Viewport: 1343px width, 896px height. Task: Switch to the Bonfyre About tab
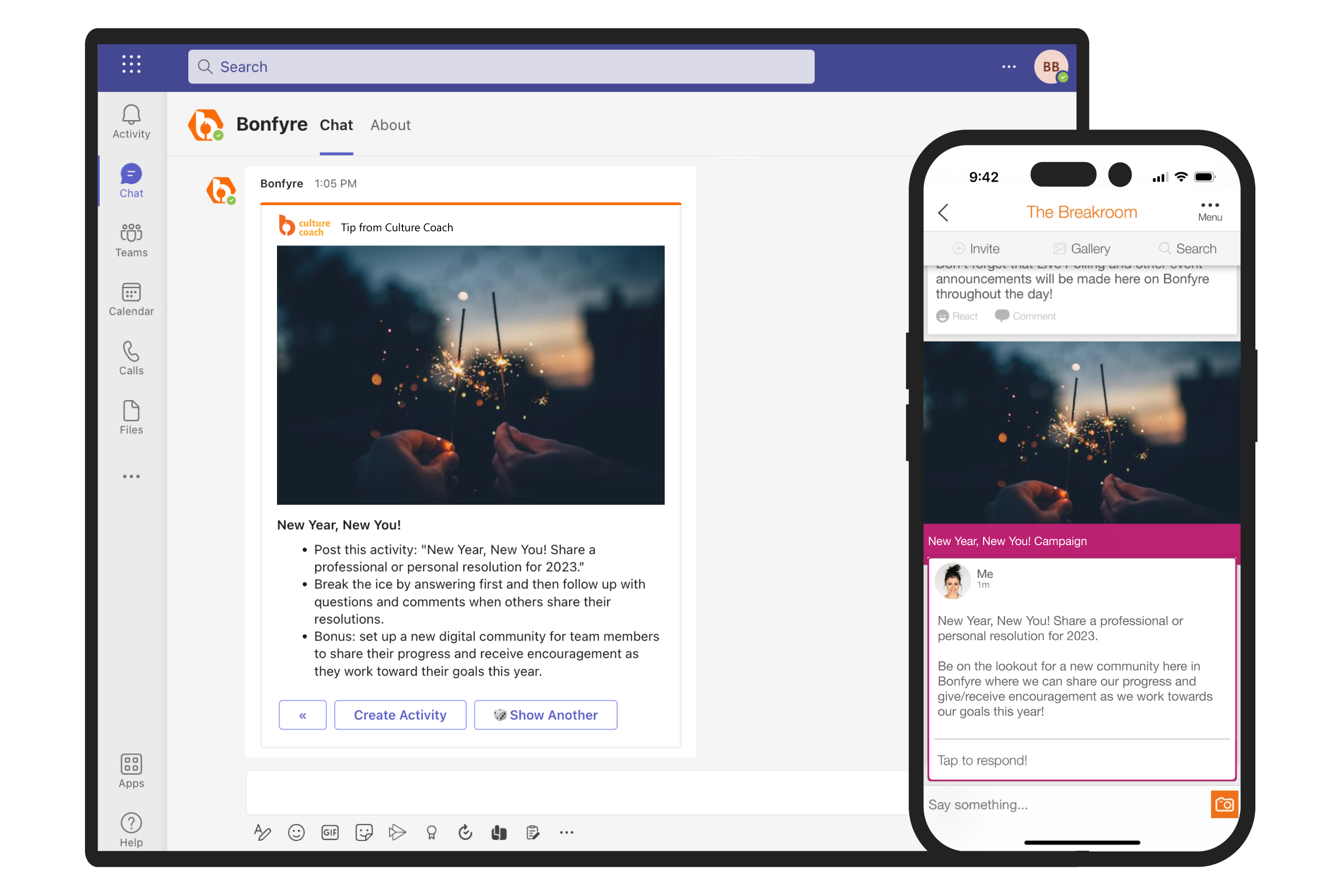click(x=390, y=124)
